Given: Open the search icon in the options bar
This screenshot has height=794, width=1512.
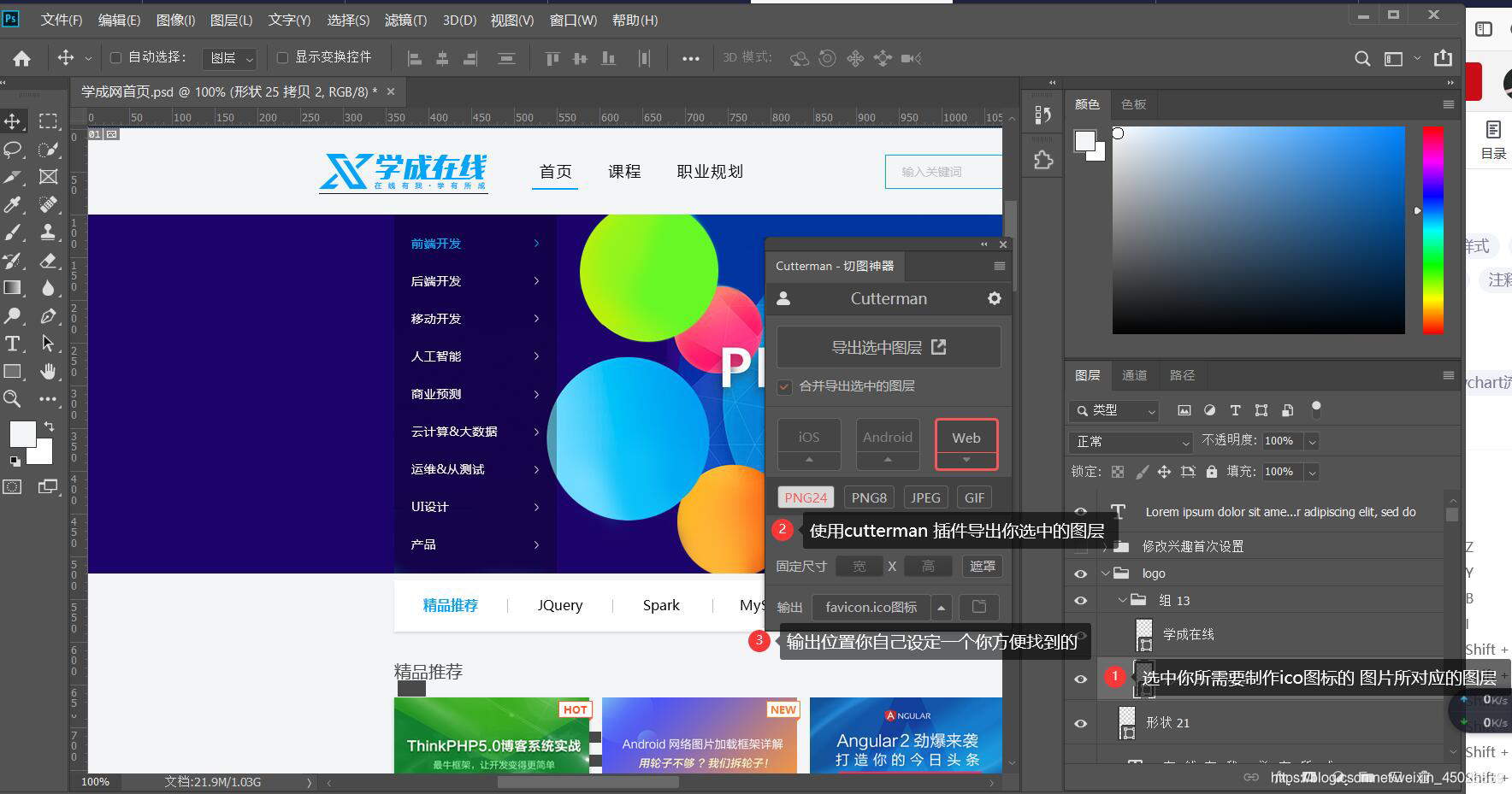Looking at the screenshot, I should 1362,58.
